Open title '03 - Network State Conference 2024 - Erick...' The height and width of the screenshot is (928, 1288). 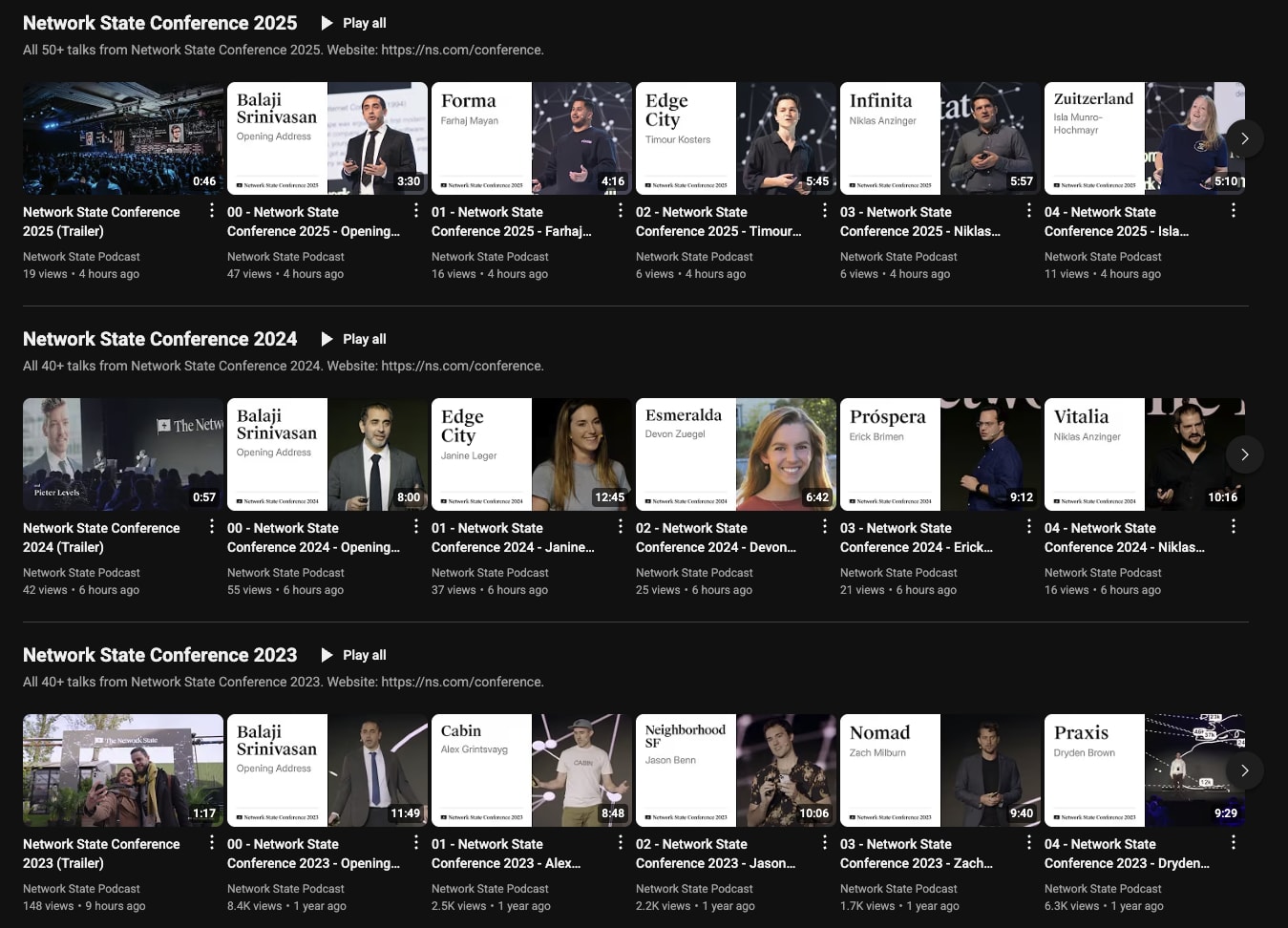coord(917,538)
